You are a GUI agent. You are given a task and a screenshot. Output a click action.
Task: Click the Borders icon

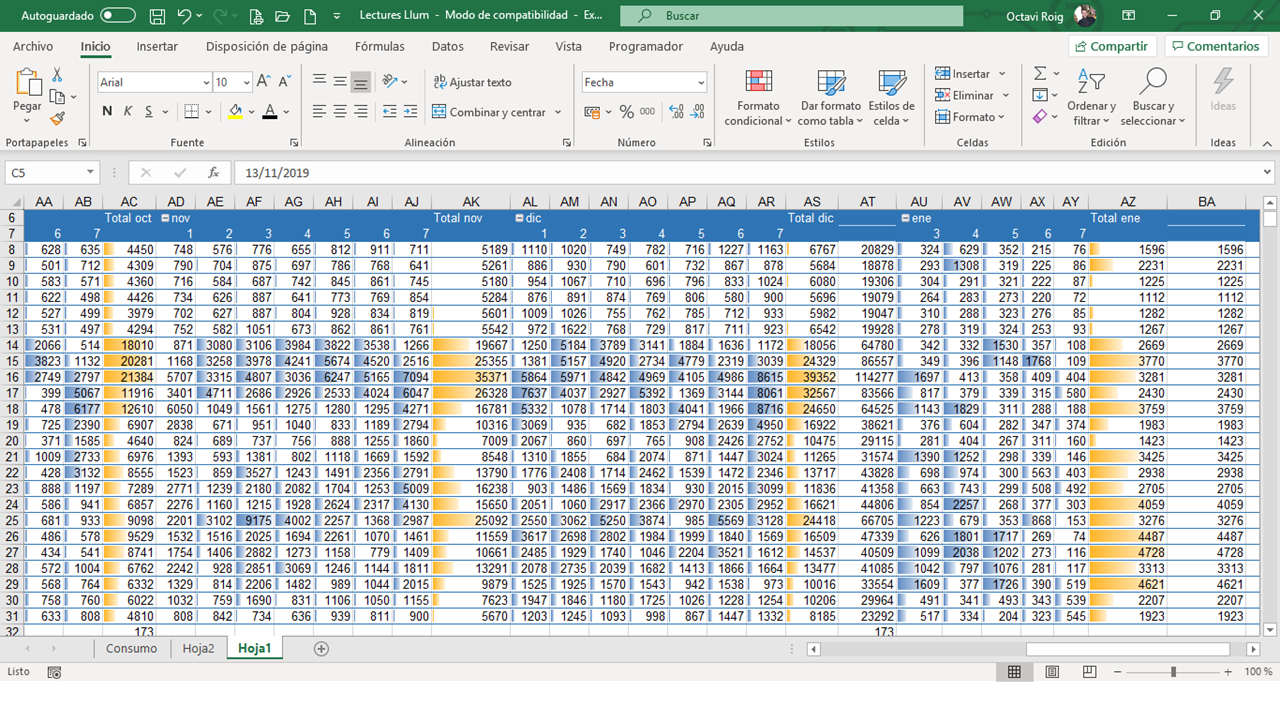192,112
